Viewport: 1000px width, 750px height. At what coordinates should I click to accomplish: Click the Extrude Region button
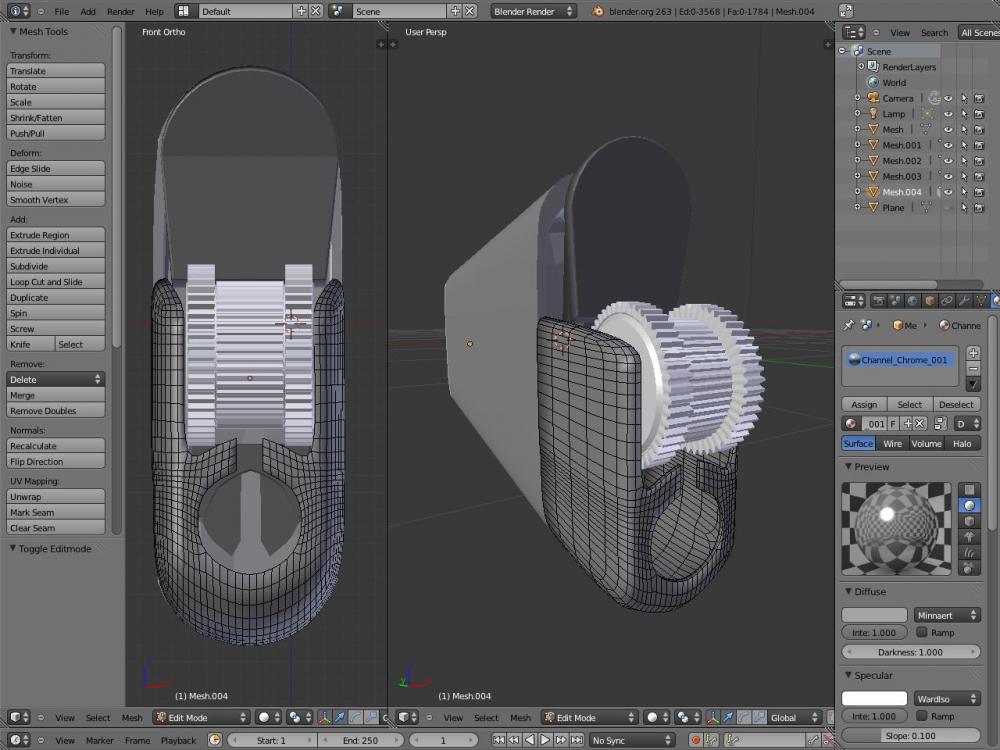pos(56,235)
